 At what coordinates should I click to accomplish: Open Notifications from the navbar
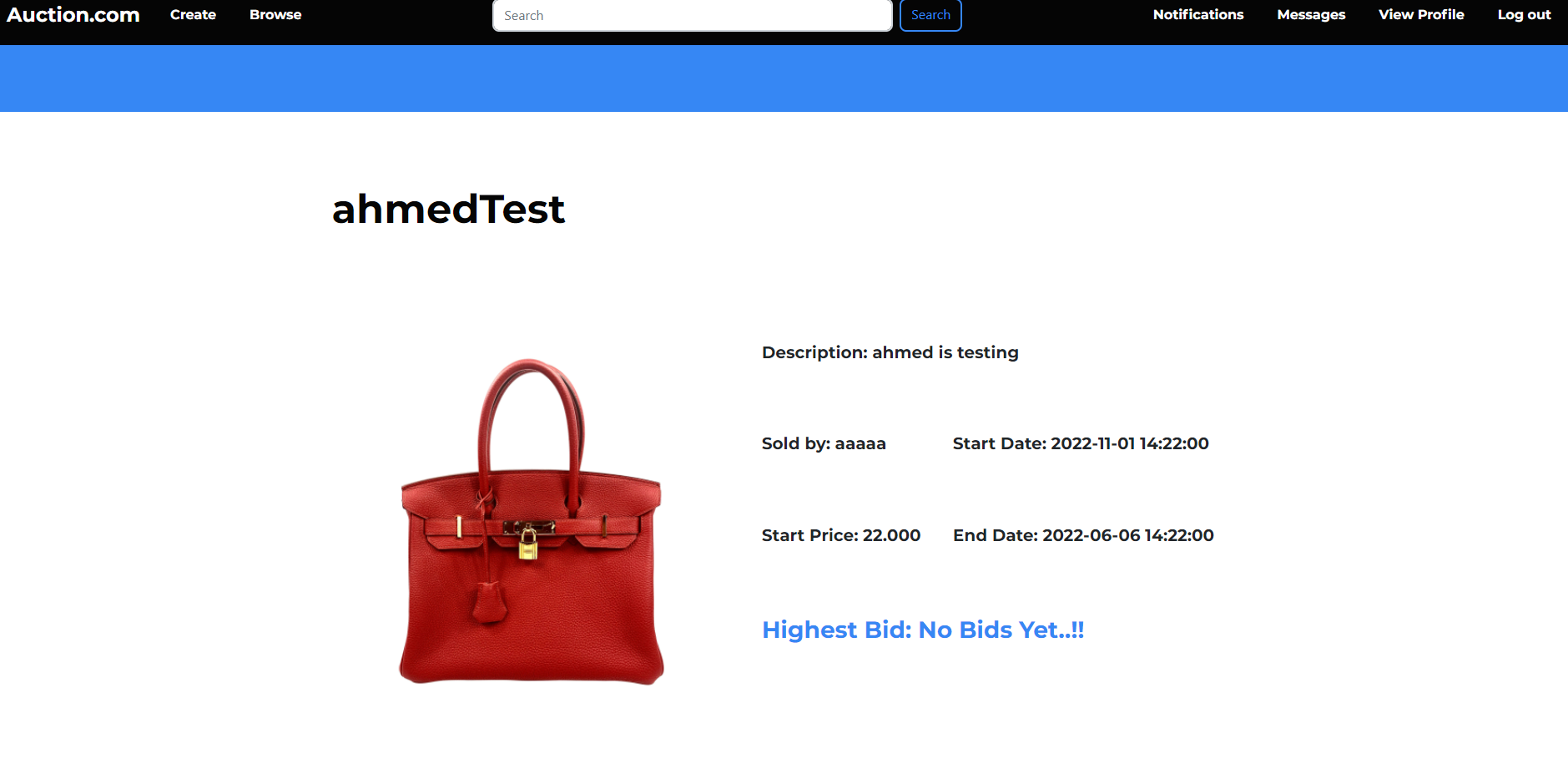point(1198,15)
